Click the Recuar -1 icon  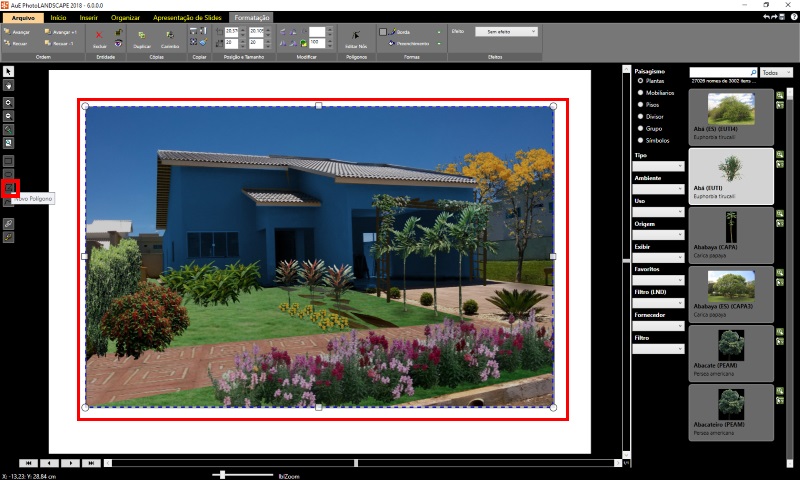(x=48, y=43)
